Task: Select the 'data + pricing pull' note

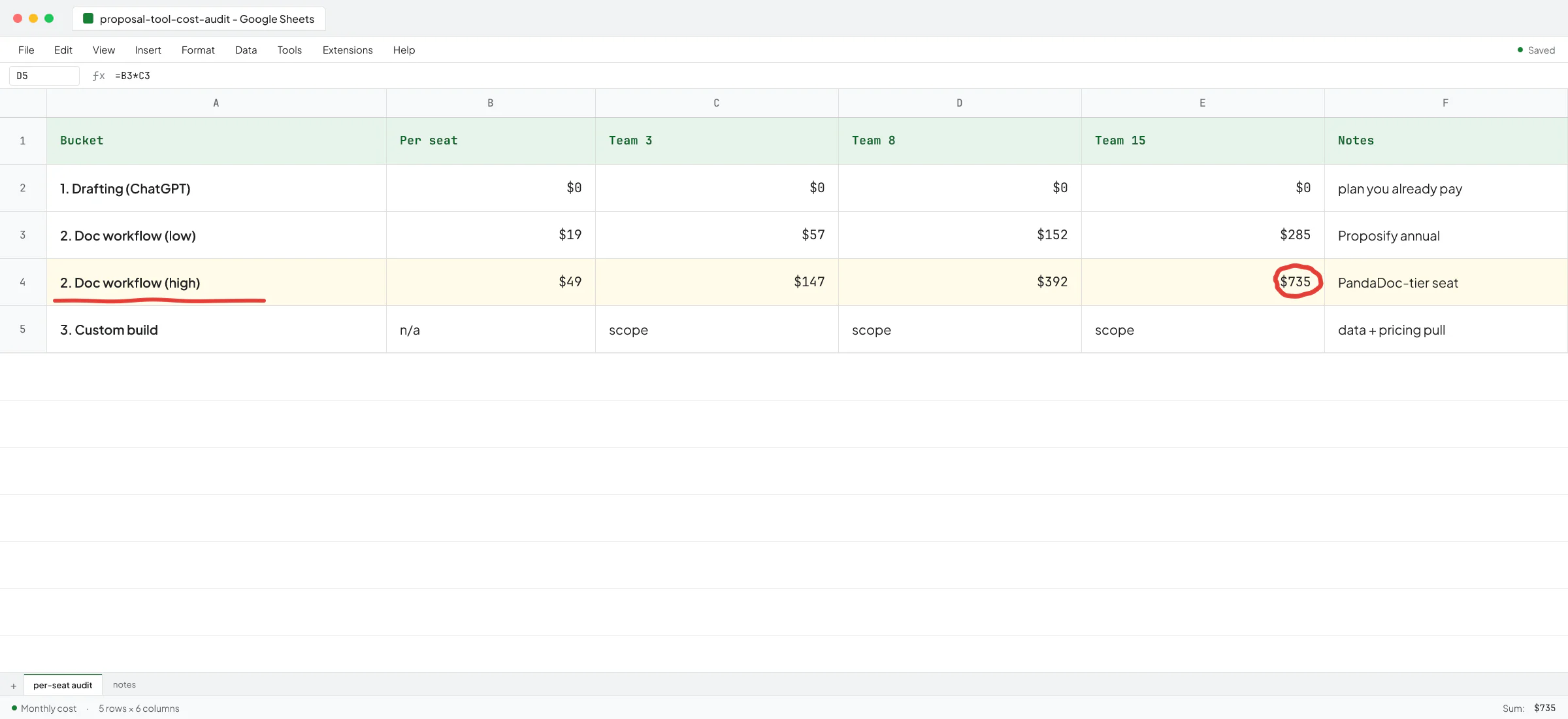Action: pos(1446,329)
